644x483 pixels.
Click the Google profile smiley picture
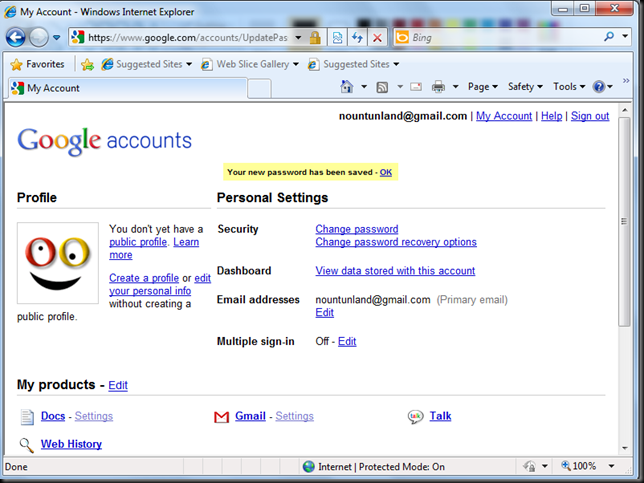[58, 263]
